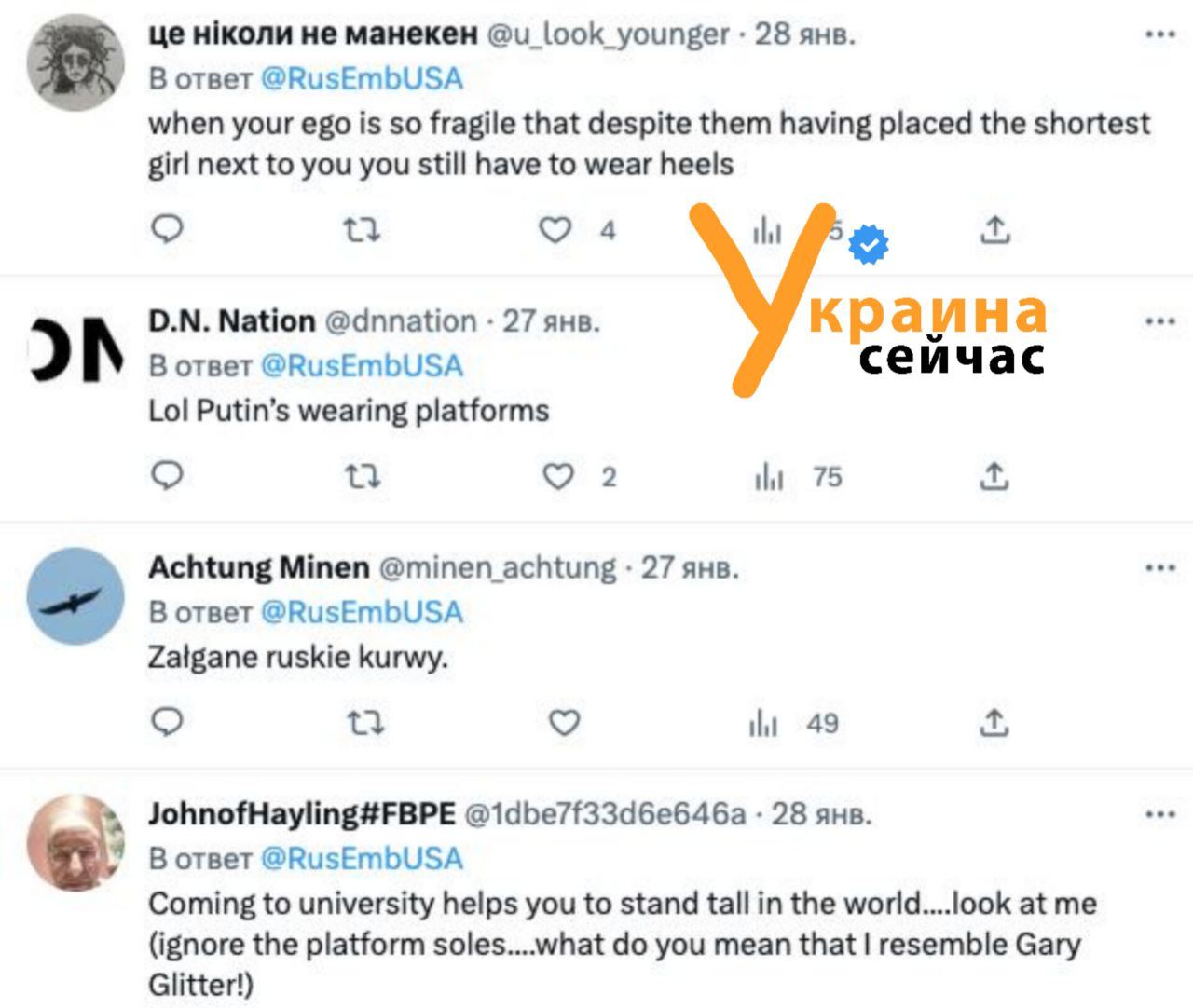Retweet the Achtung Minen tweet
This screenshot has height=1008, width=1193.
[363, 723]
